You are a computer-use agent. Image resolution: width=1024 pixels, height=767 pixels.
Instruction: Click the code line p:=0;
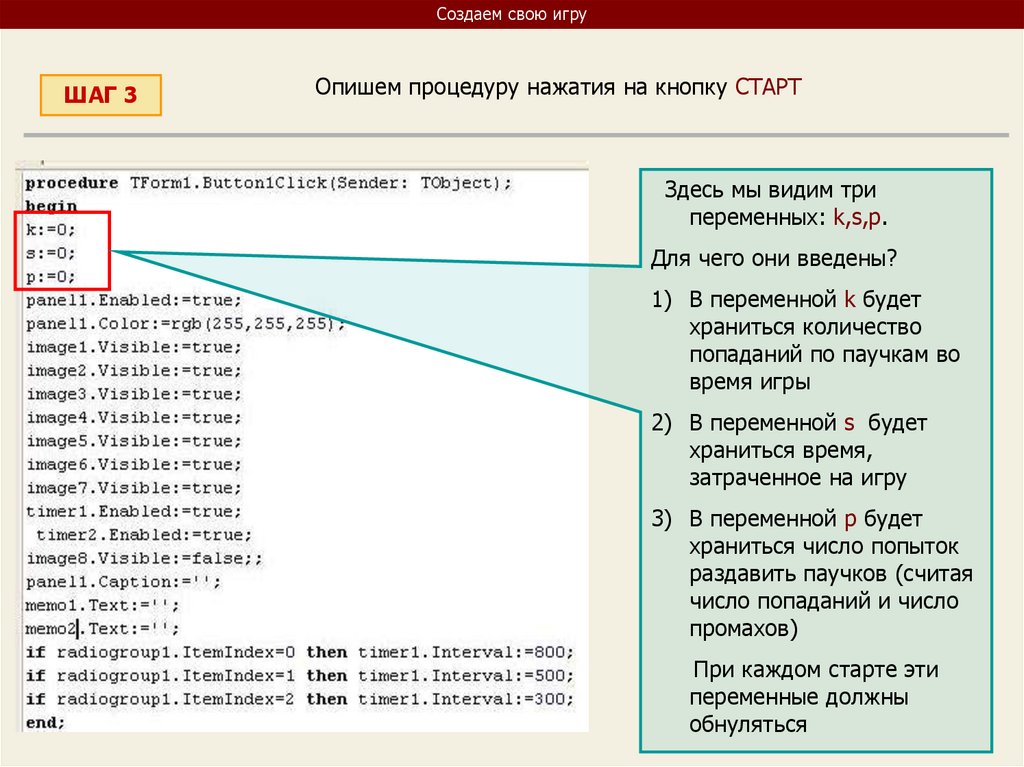(x=50, y=276)
